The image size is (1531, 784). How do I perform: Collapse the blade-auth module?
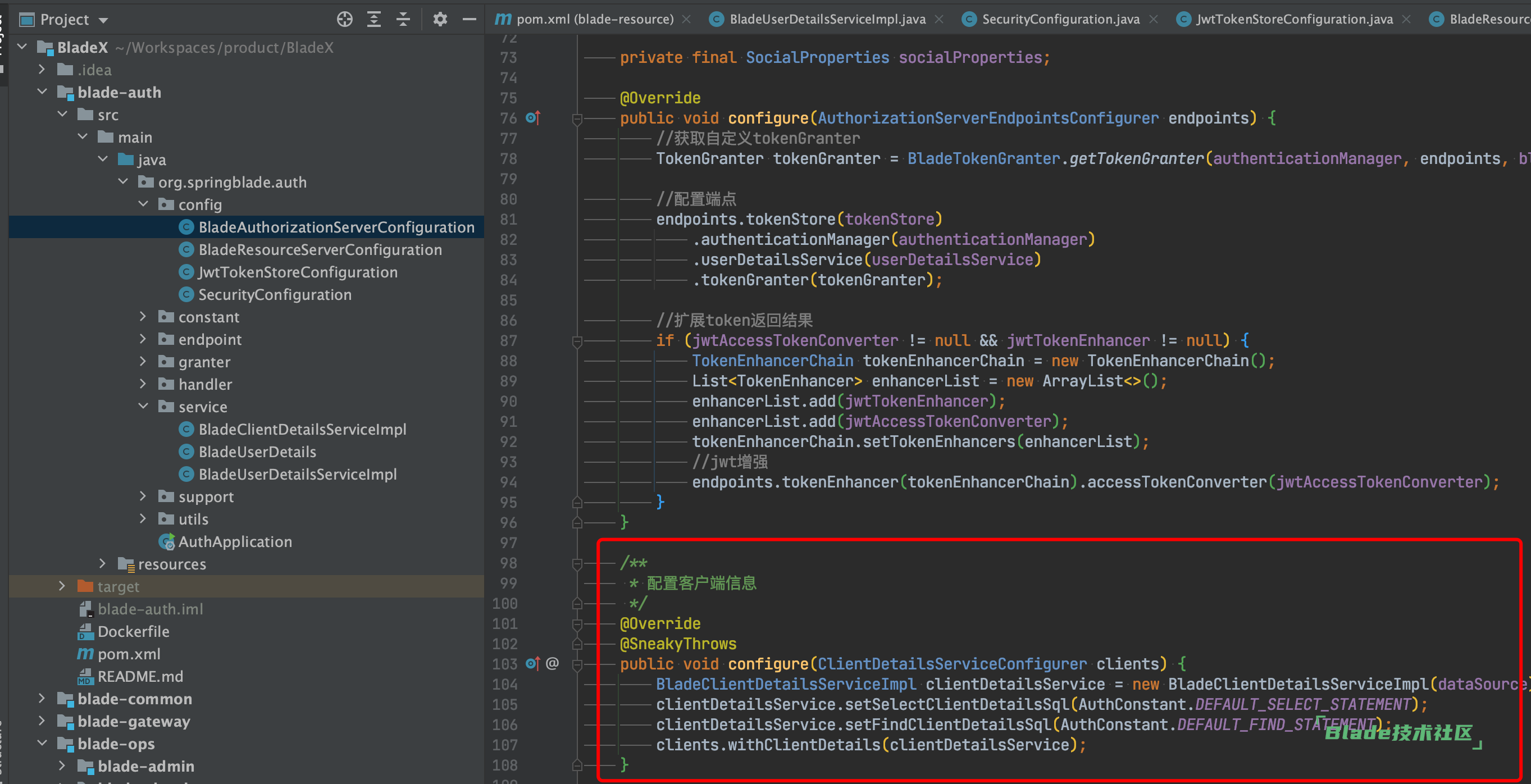click(42, 92)
